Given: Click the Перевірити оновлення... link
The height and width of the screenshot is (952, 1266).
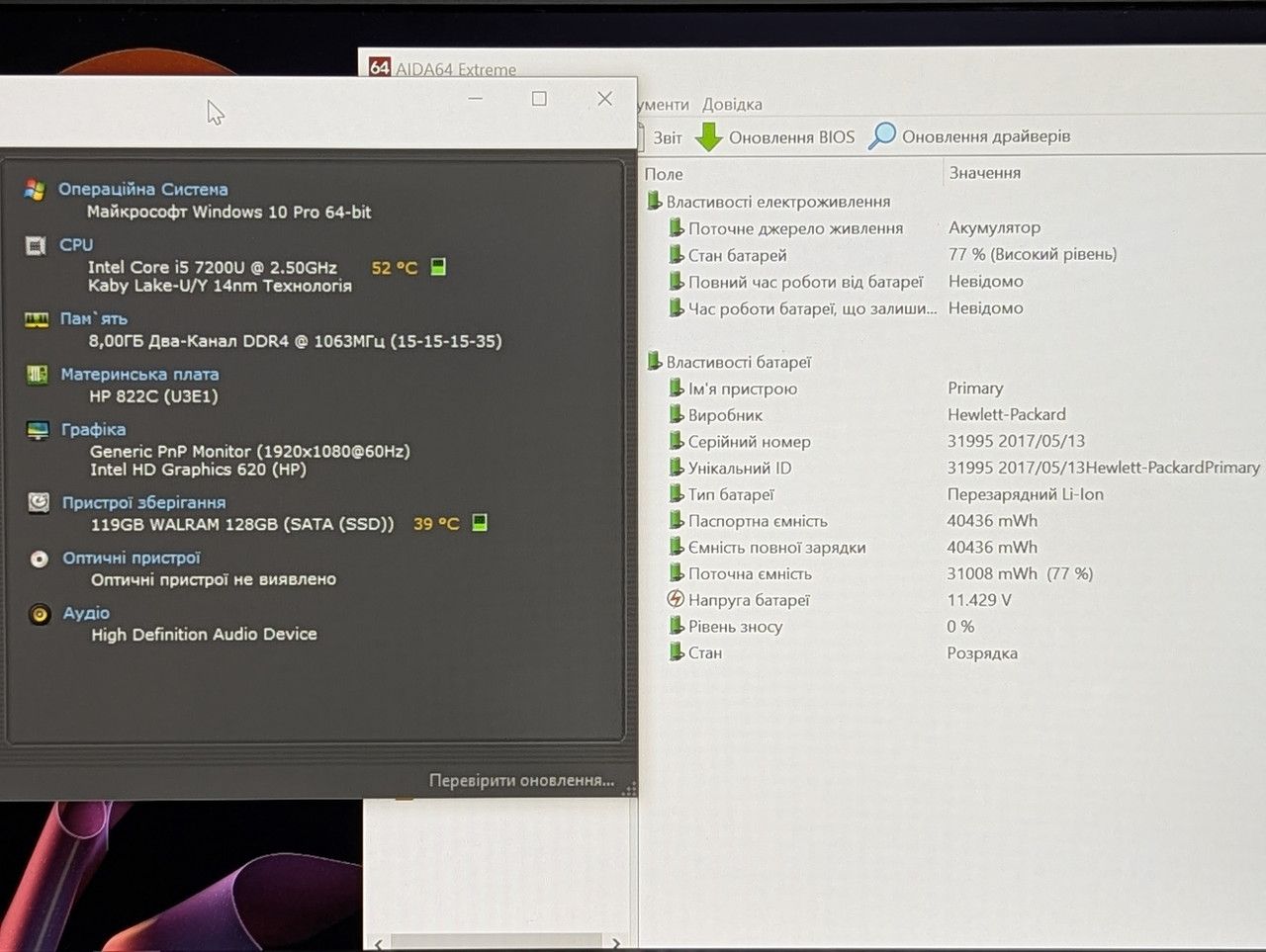Looking at the screenshot, I should [x=521, y=780].
